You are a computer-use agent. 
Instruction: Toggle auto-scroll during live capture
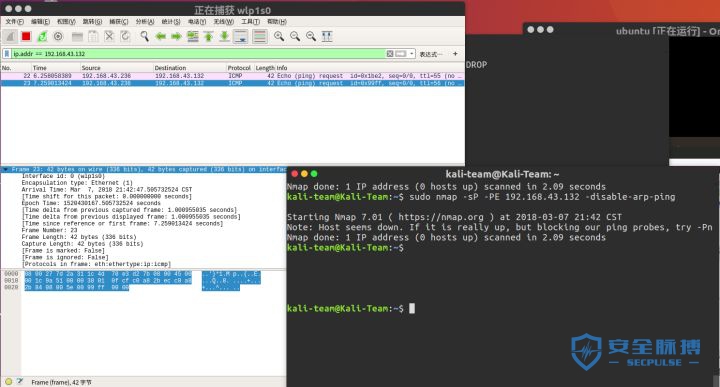tap(241, 36)
